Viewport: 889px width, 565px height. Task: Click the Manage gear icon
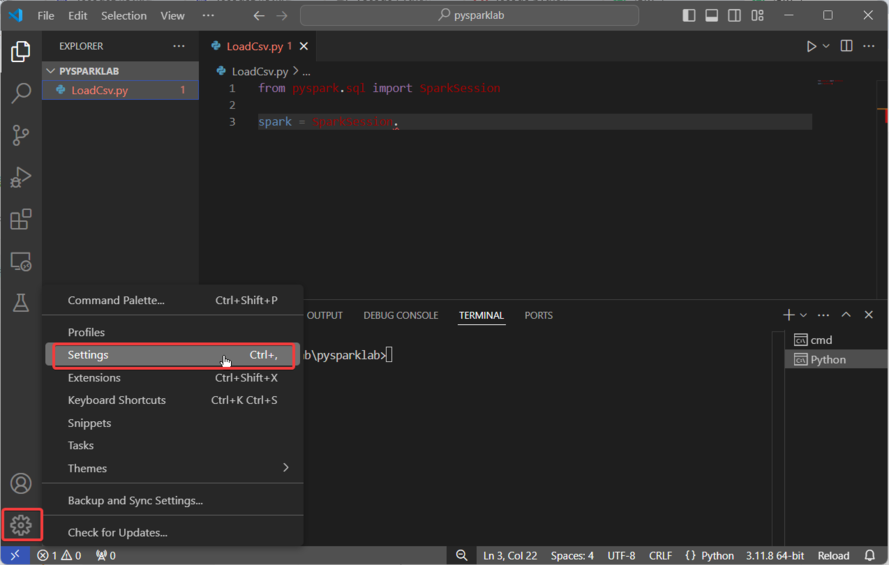21,524
